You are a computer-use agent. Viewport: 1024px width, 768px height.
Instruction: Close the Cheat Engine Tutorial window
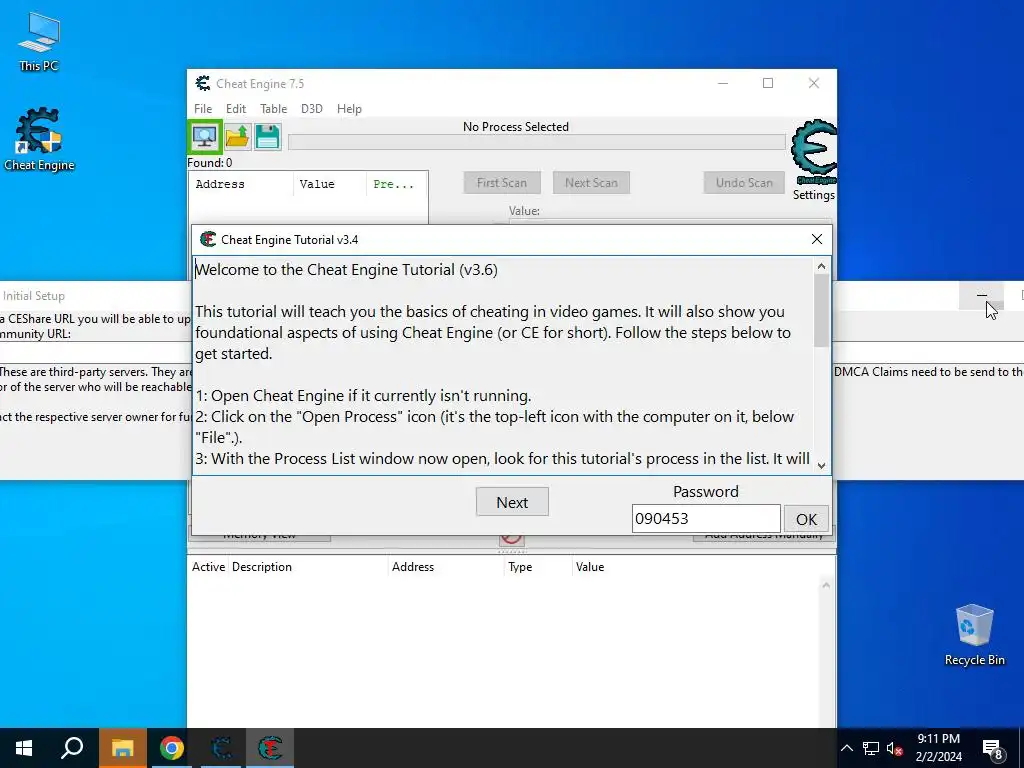[x=816, y=239]
